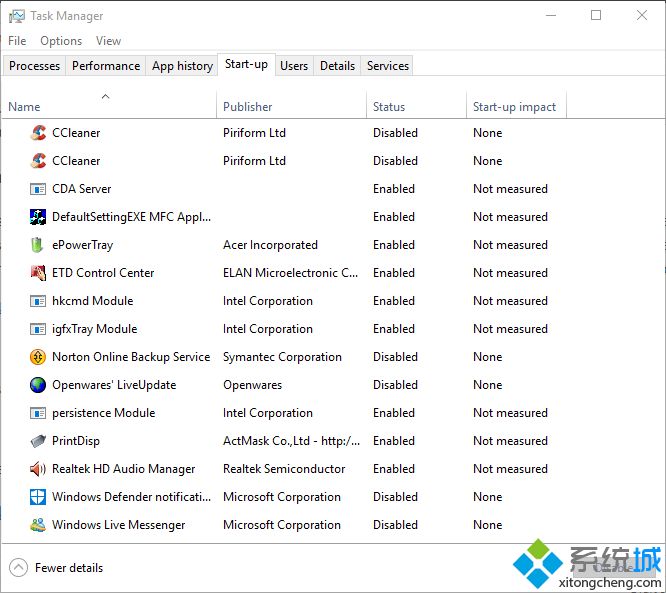The height and width of the screenshot is (593, 666).
Task: Click the first CCleaner icon with Piriform publisher
Action: click(x=38, y=133)
